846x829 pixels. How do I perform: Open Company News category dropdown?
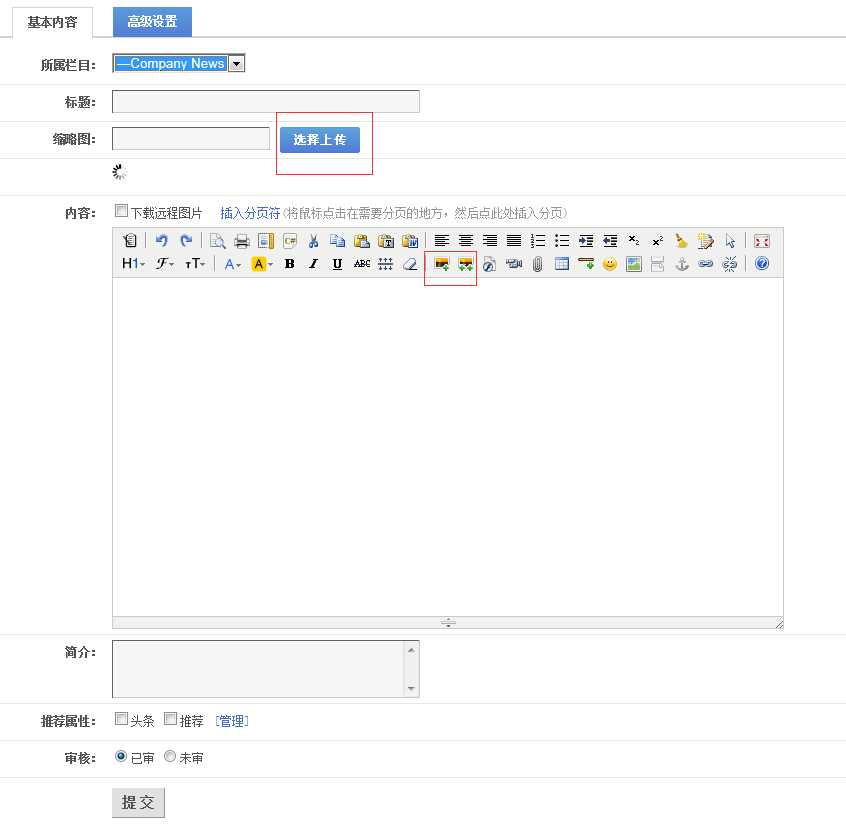[179, 64]
